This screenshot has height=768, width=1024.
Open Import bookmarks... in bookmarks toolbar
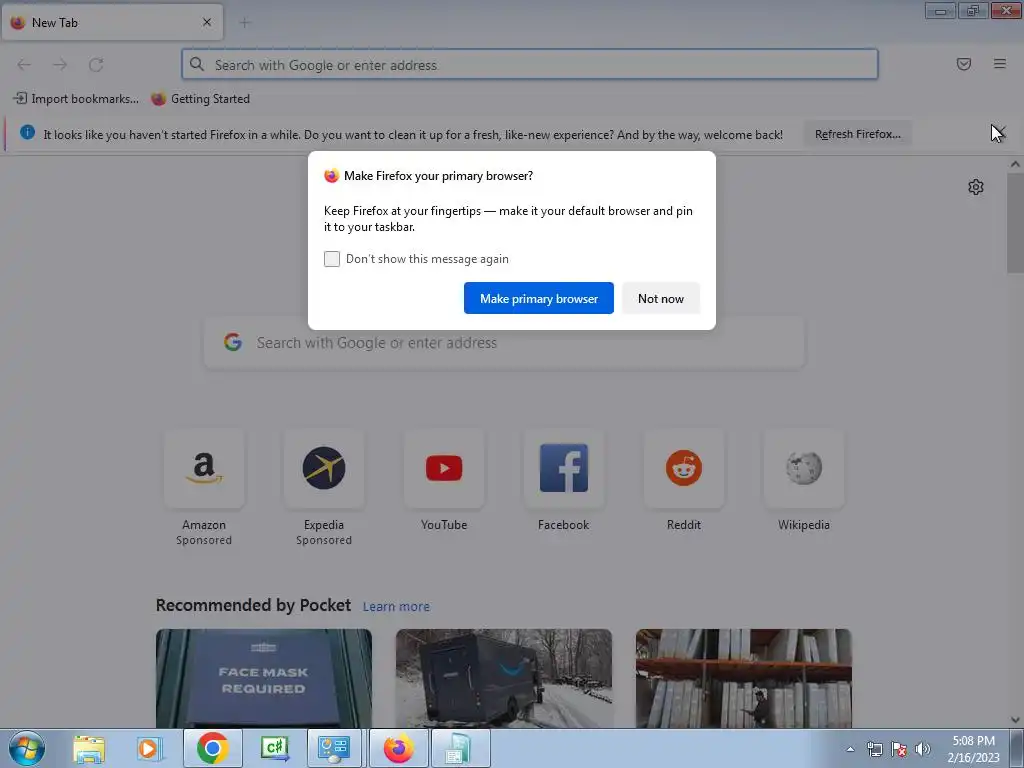click(x=76, y=99)
